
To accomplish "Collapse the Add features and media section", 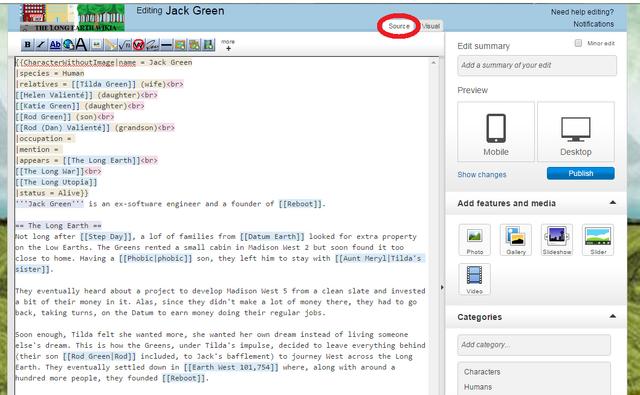I will [613, 203].
